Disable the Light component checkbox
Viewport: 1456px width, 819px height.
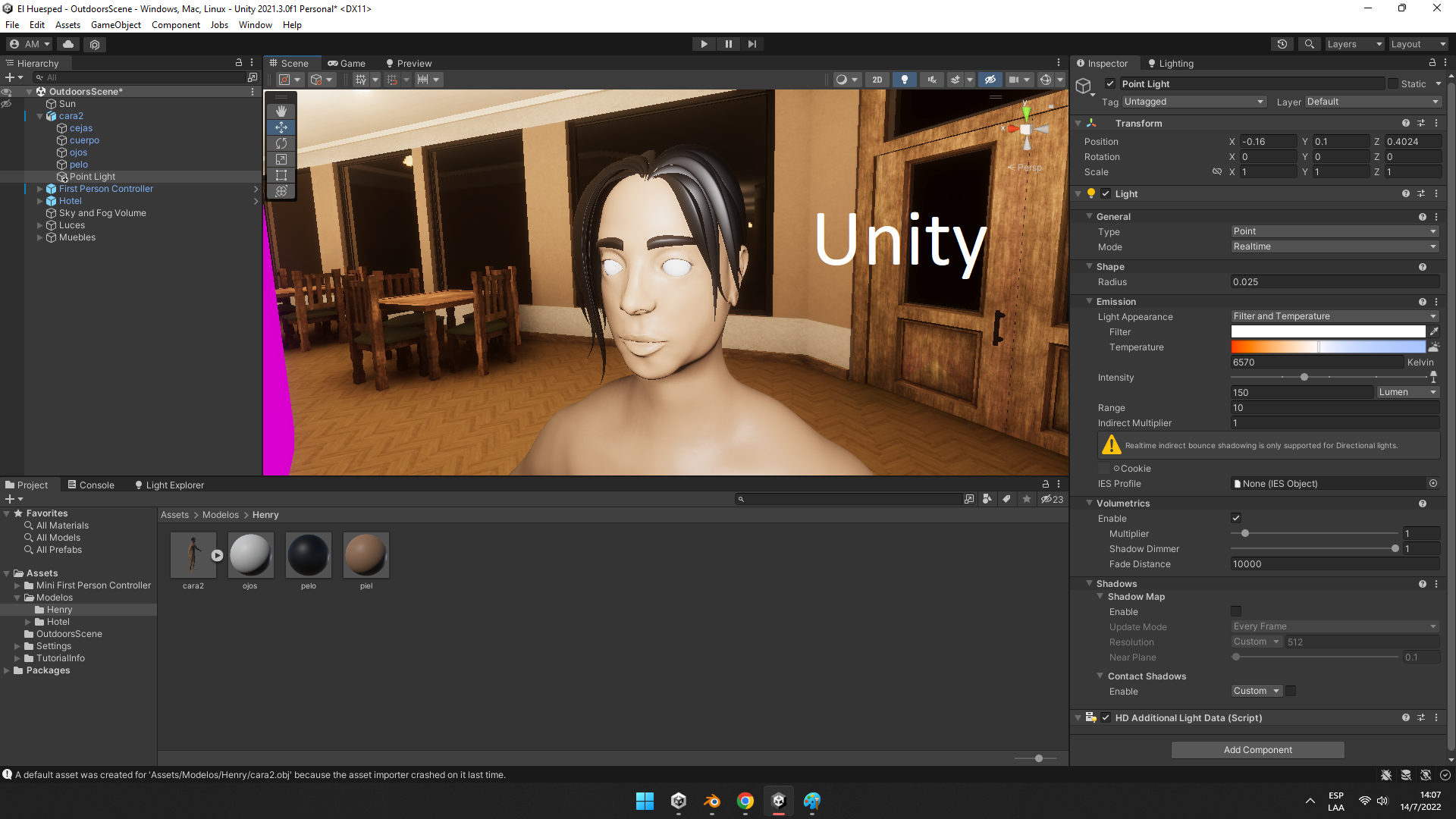pos(1106,194)
